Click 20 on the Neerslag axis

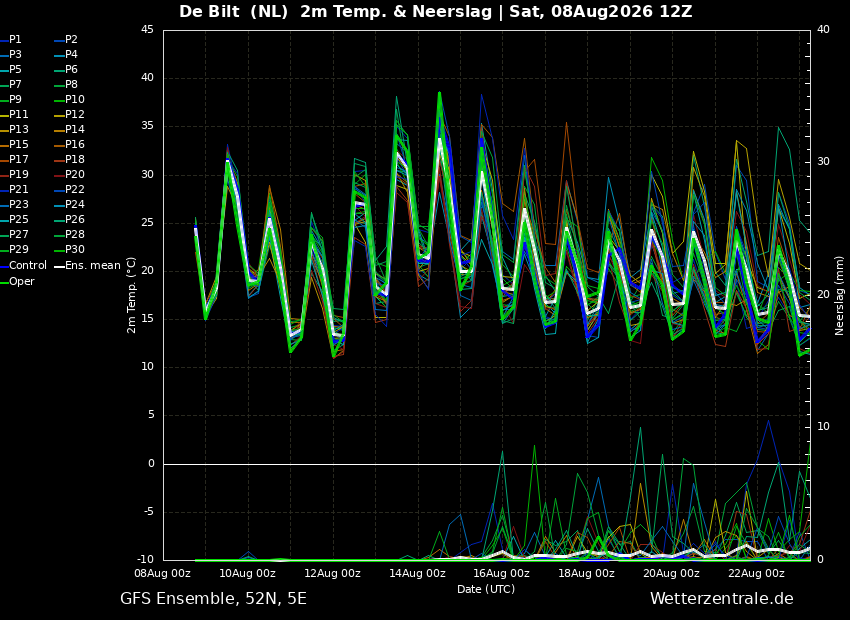[823, 294]
